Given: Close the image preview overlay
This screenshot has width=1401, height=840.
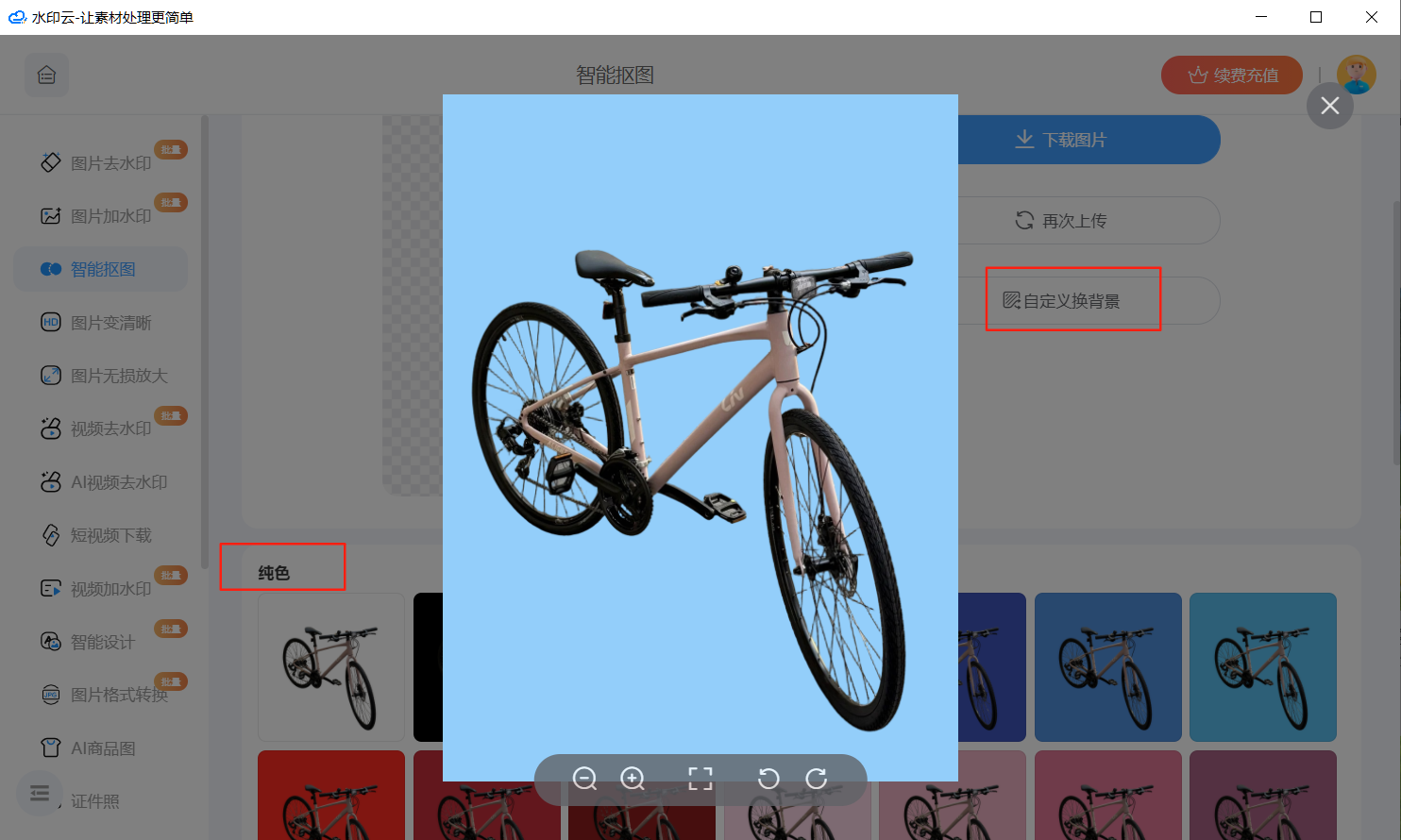Looking at the screenshot, I should [1330, 106].
